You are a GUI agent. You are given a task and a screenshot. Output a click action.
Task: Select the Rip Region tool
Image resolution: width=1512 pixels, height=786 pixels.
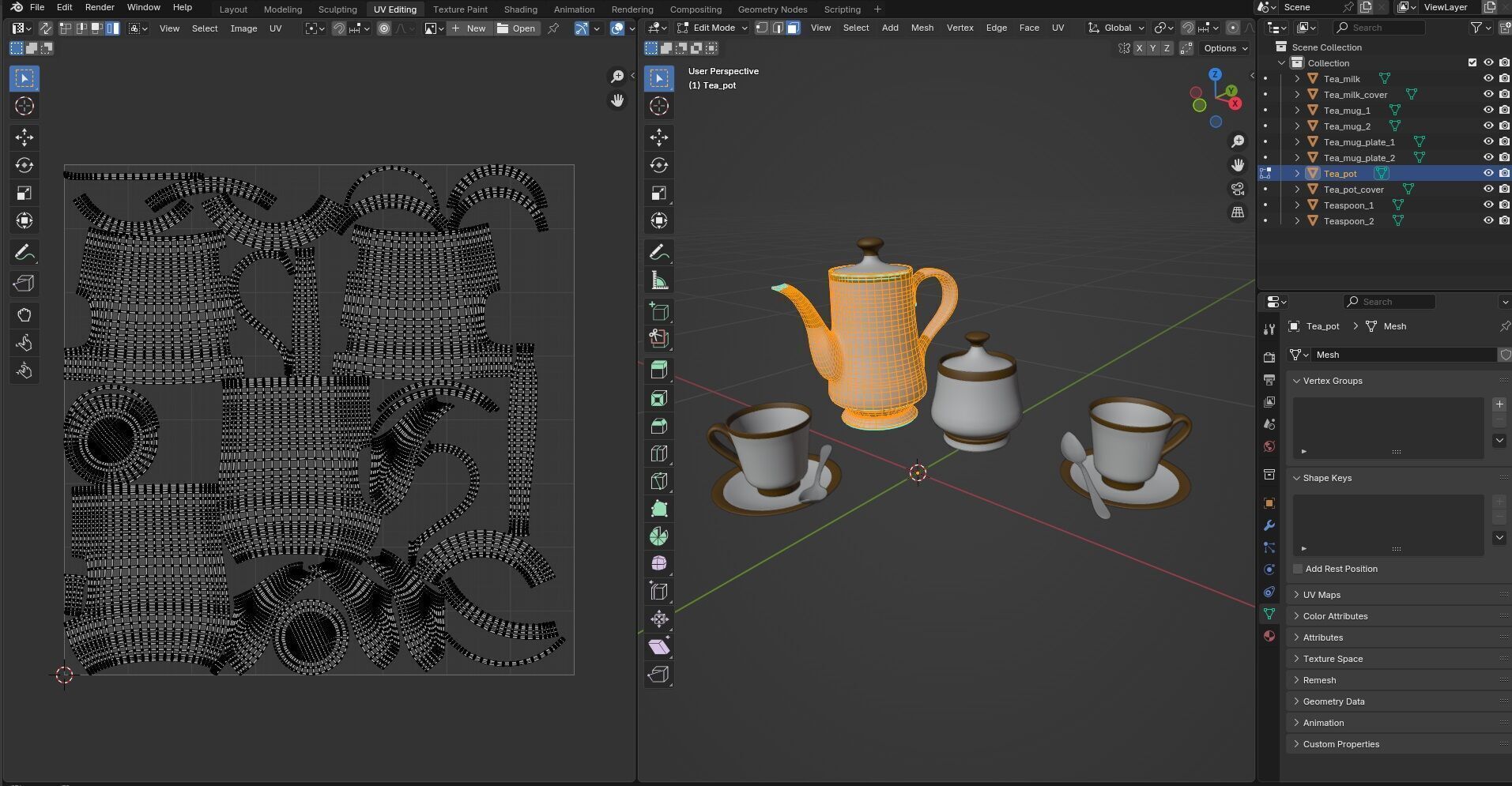(x=658, y=674)
